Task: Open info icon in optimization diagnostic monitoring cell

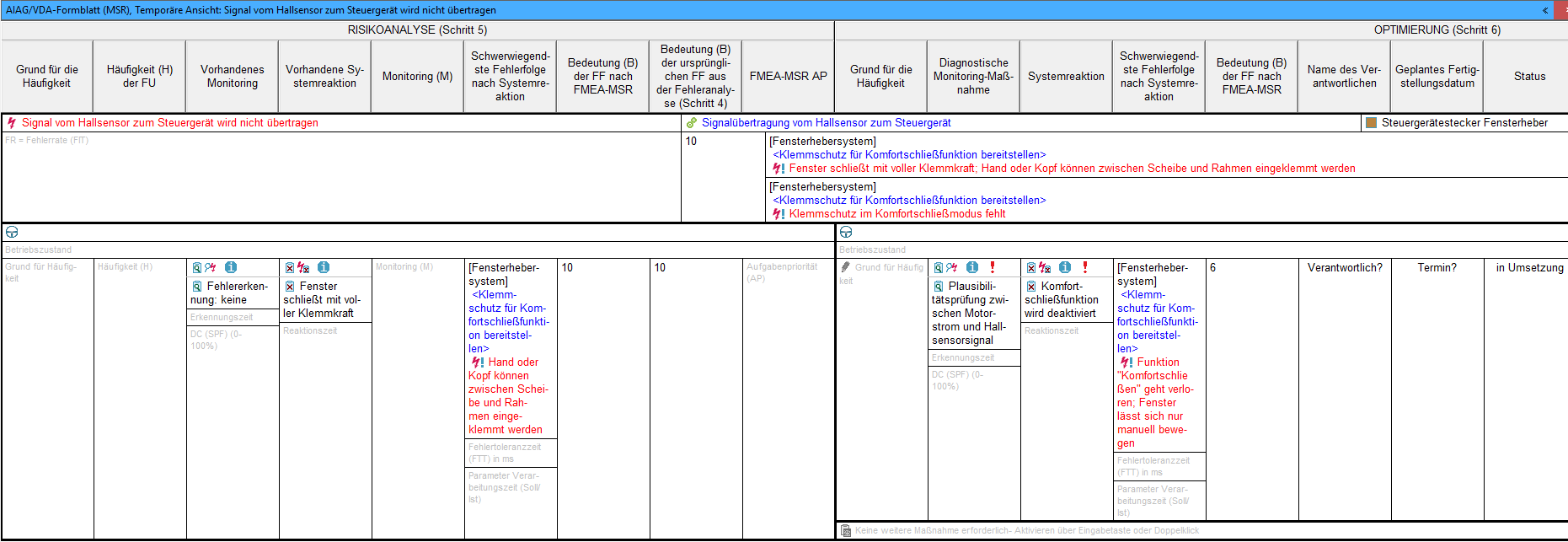Action: pyautogui.click(x=972, y=267)
